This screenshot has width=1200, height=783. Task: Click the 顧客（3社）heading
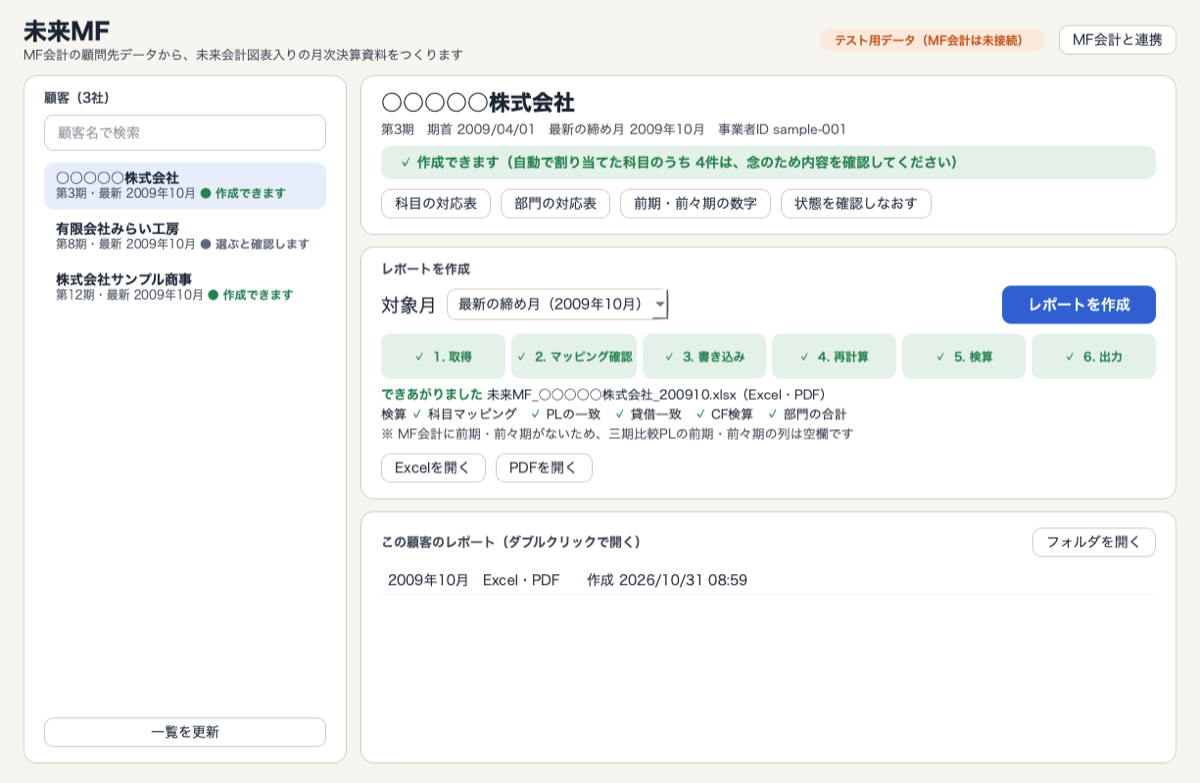[77, 98]
